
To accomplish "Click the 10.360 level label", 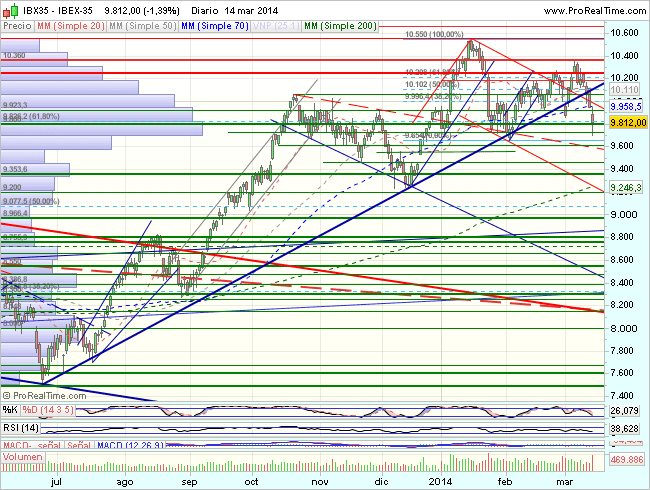I will click(x=14, y=55).
